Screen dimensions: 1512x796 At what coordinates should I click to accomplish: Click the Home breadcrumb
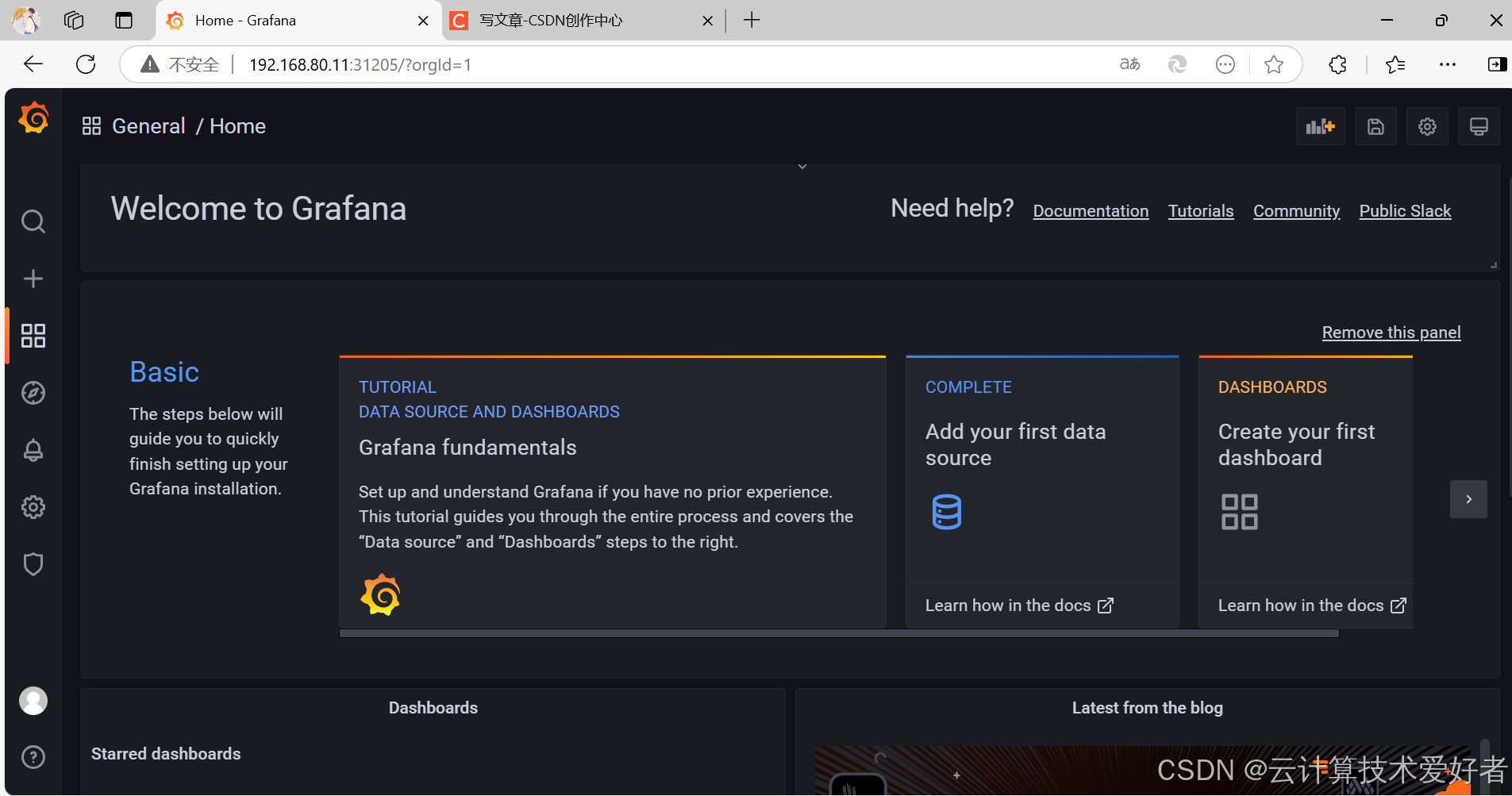coord(237,126)
